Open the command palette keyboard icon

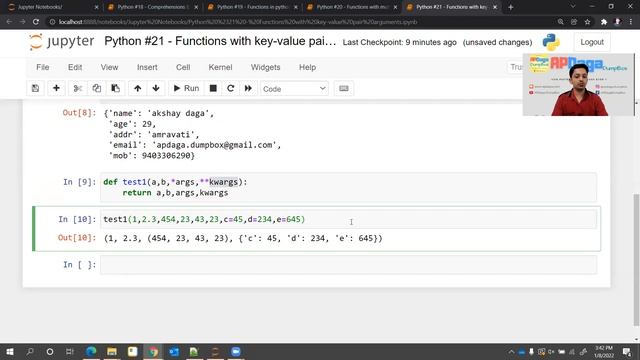pos(344,88)
